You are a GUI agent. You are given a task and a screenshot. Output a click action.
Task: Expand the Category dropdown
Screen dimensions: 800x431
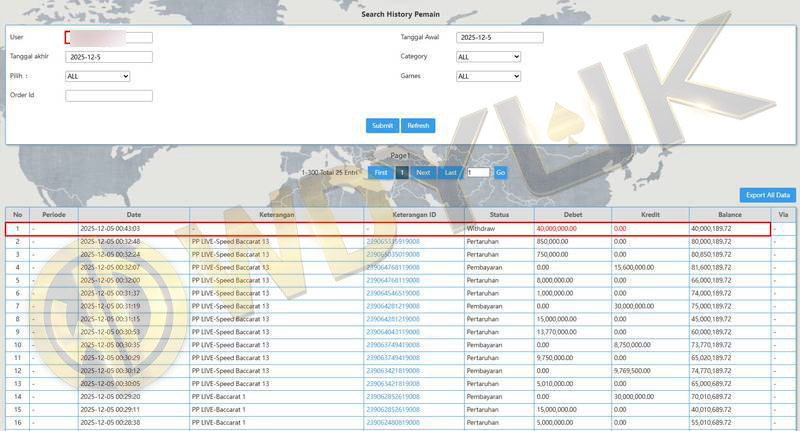[488, 57]
